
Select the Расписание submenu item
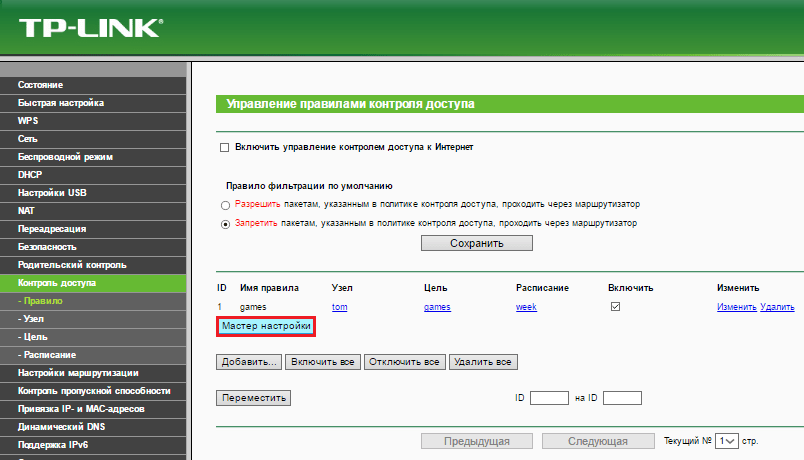(46, 355)
